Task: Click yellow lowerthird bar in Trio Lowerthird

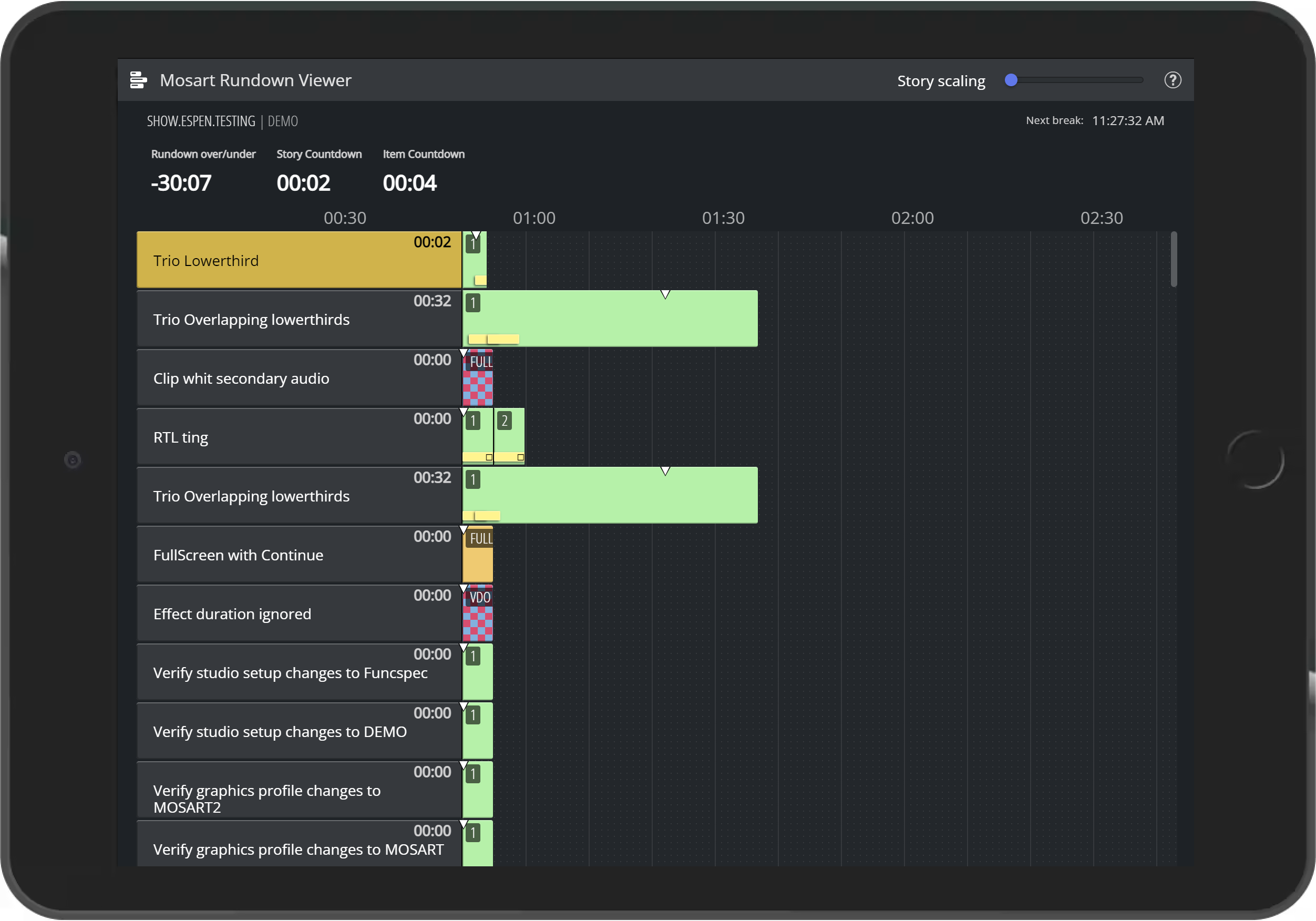Action: click(480, 280)
